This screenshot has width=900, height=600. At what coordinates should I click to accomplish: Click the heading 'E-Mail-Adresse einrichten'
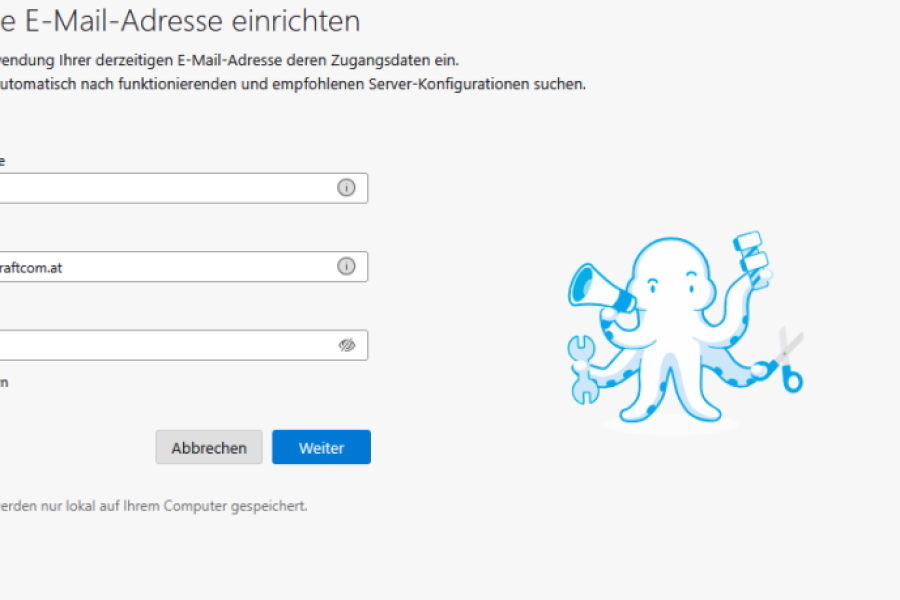click(180, 19)
